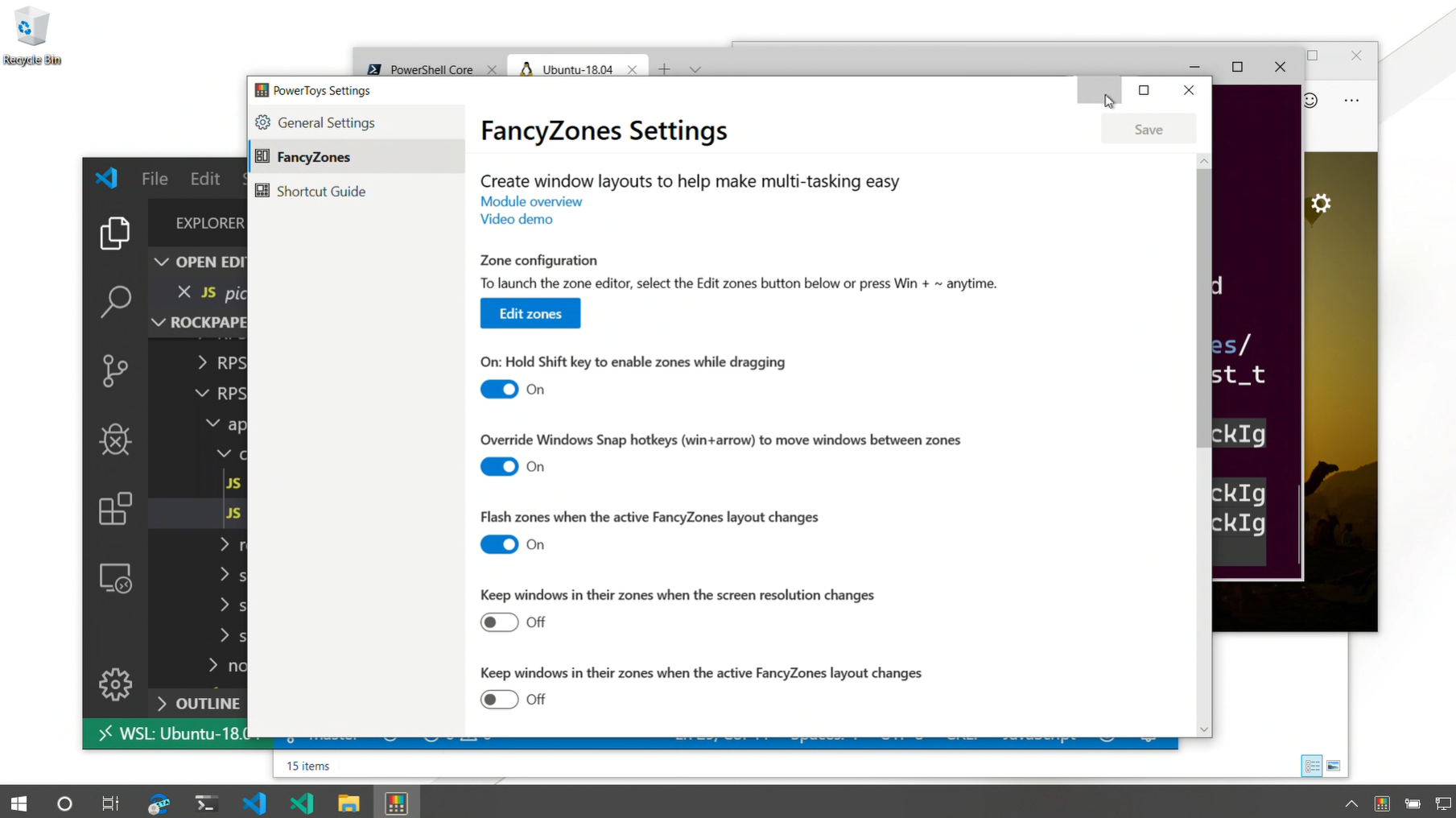The height and width of the screenshot is (818, 1456).
Task: Turn off Flash zones when layout changes
Action: (499, 545)
